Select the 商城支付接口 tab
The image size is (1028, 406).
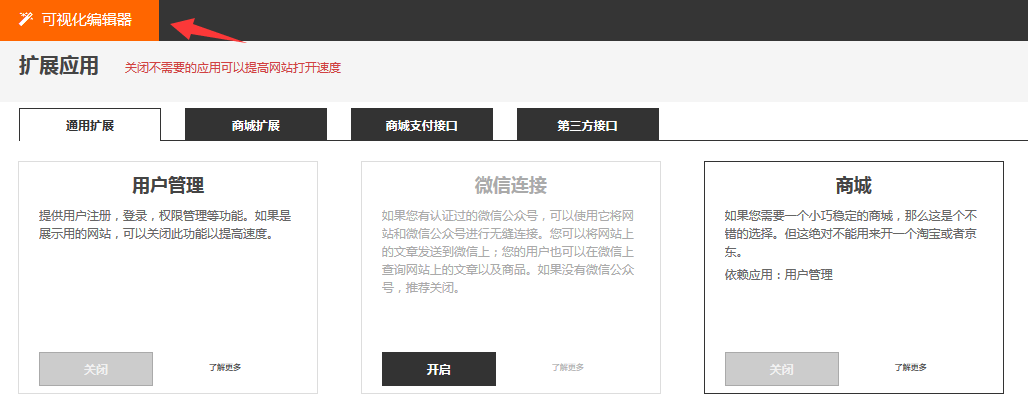pos(421,126)
